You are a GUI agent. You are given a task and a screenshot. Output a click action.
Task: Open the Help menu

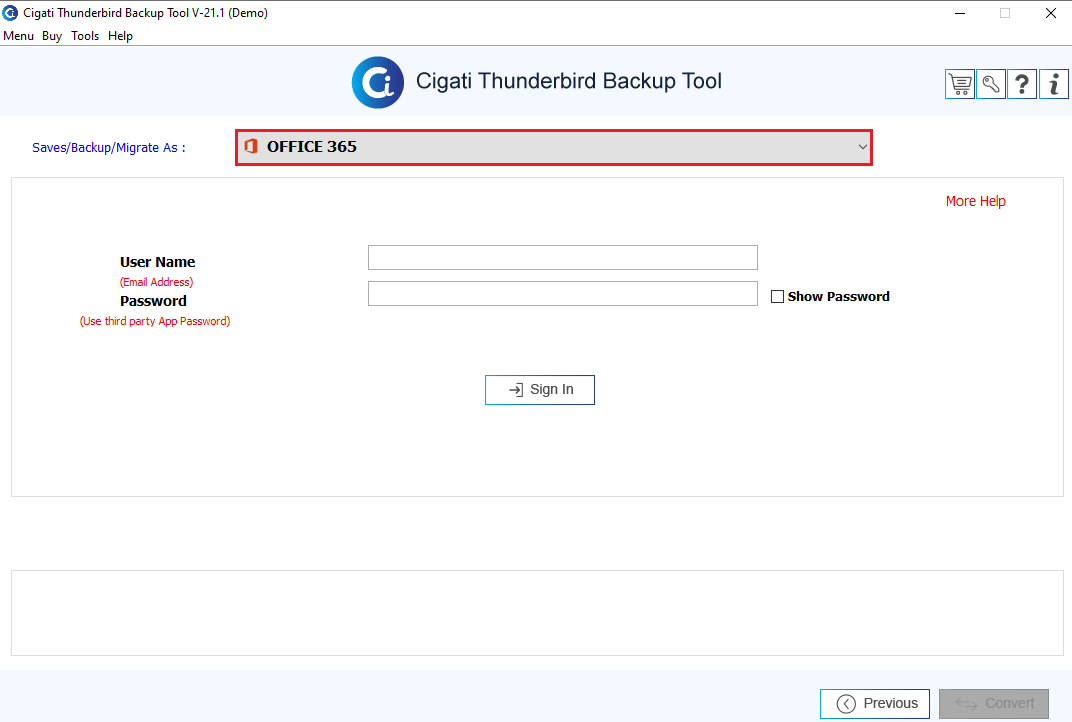coord(120,36)
